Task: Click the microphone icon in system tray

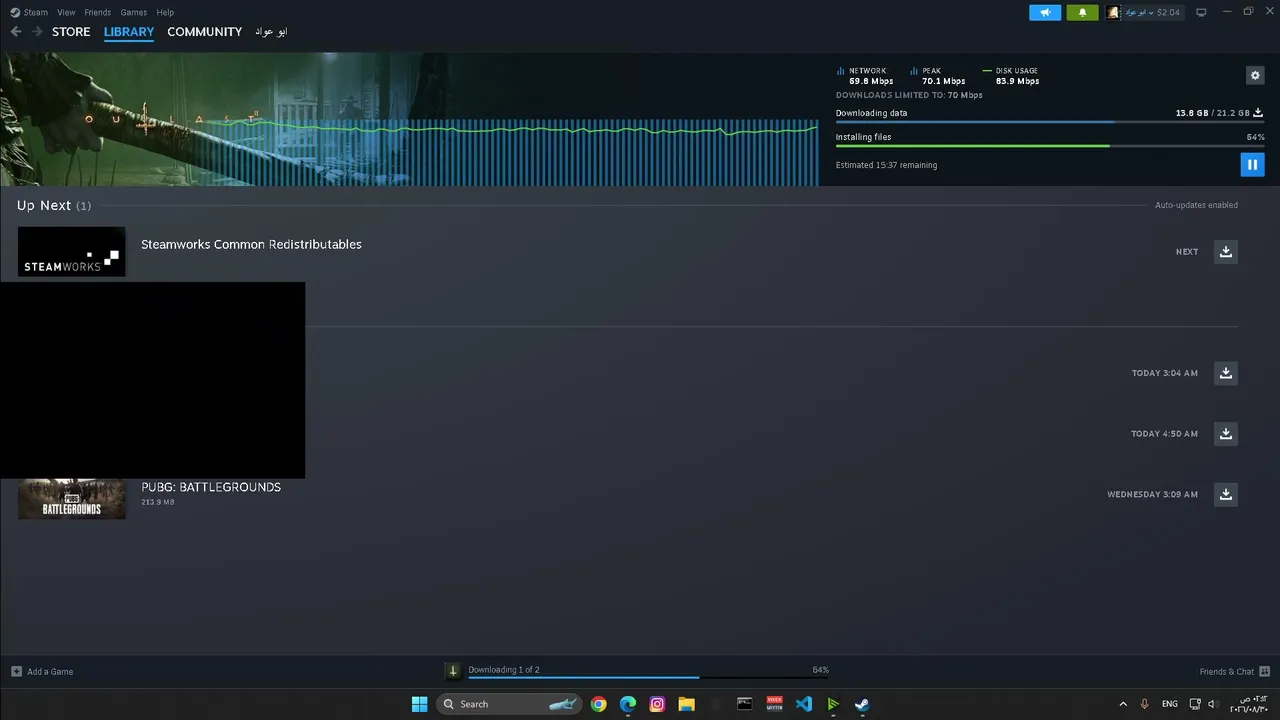Action: 1144,704
